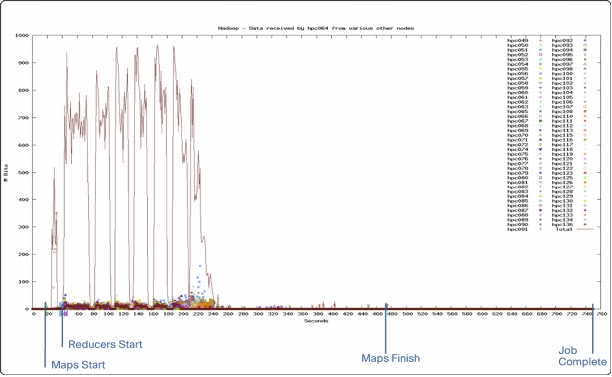Click the "Maps Finish" annotation label
Viewport: 612px width, 377px height.
point(390,358)
